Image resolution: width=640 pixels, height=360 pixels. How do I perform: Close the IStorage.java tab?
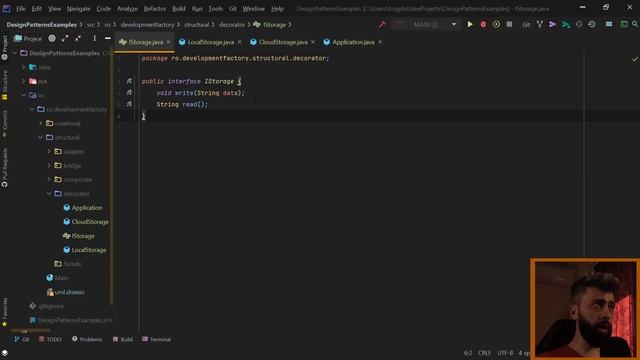pos(168,42)
